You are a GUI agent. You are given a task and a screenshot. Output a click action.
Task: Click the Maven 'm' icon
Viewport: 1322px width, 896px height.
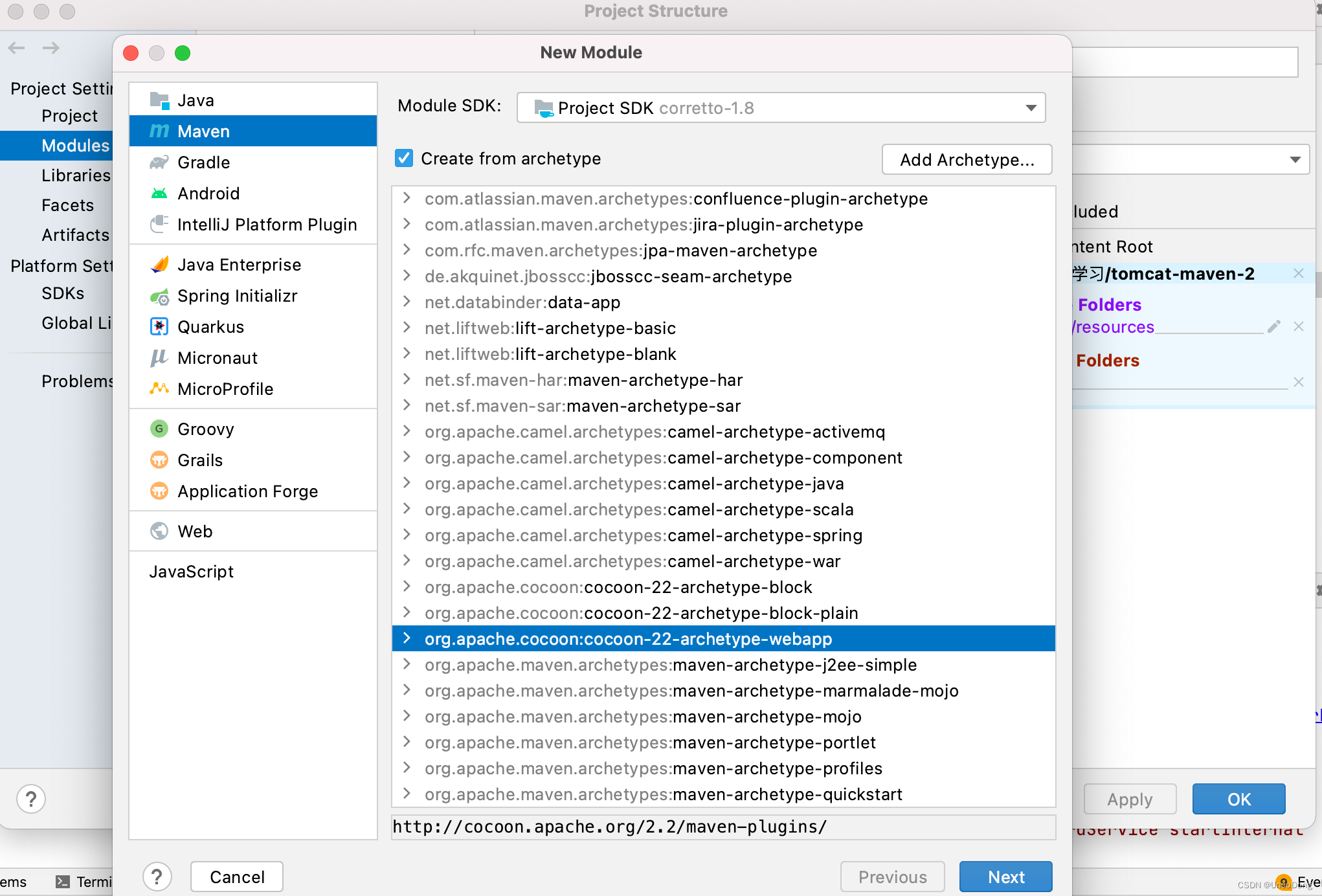click(x=159, y=131)
